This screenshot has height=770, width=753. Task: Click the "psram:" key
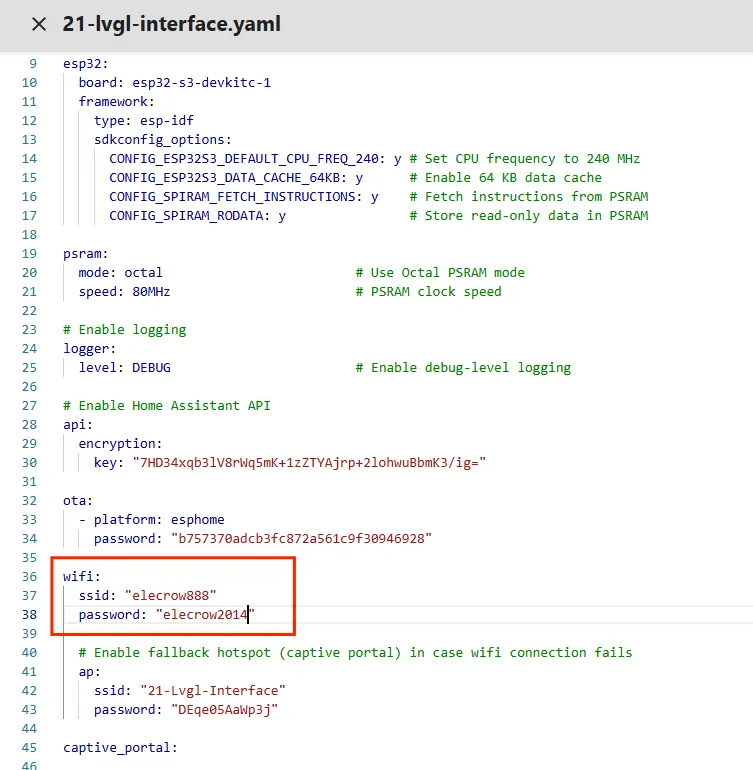tap(85, 253)
